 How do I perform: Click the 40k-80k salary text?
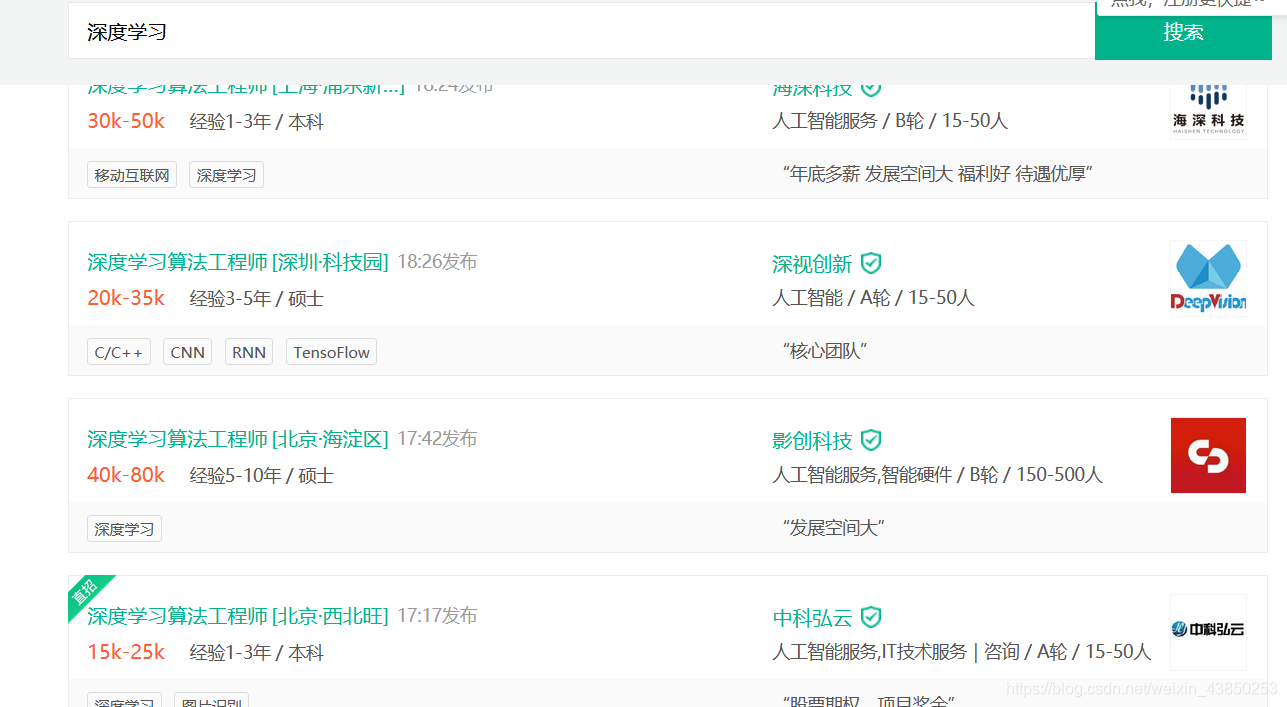click(126, 475)
